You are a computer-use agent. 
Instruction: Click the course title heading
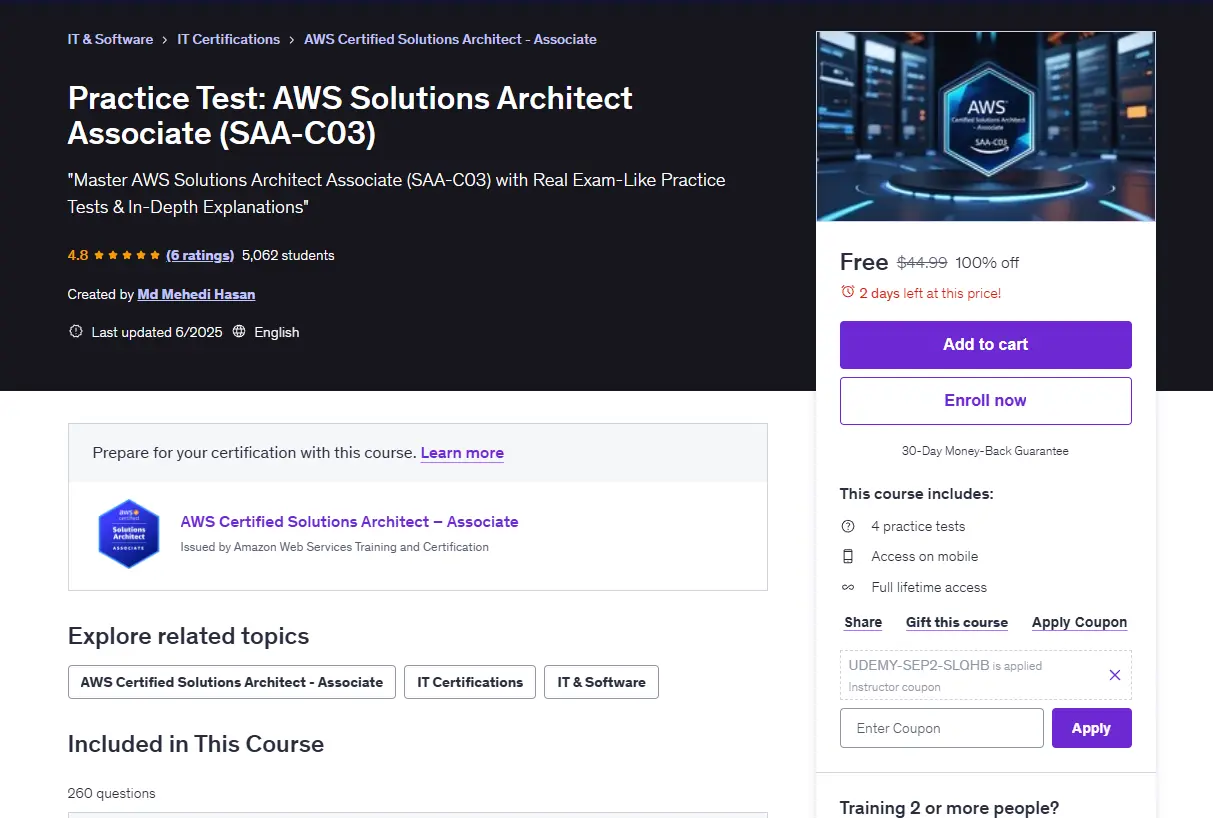pos(350,115)
